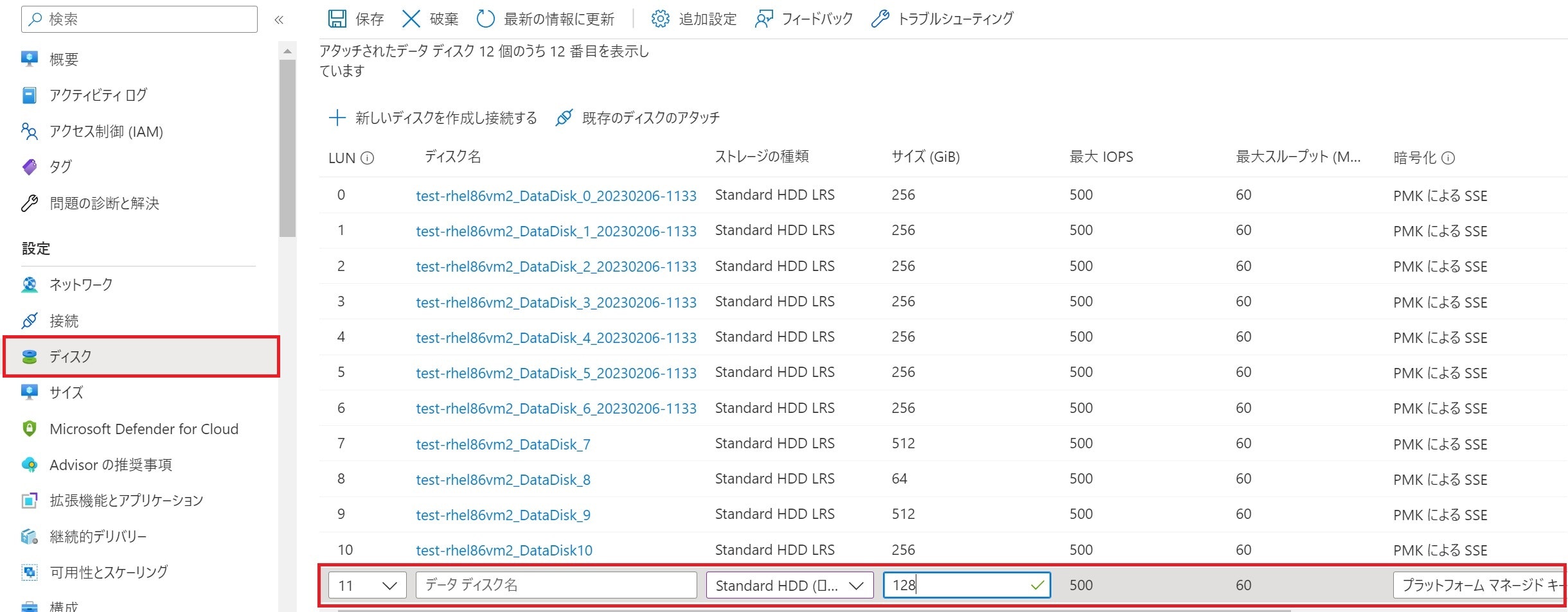Click the フィードバック person icon
The height and width of the screenshot is (612, 1568).
click(763, 19)
